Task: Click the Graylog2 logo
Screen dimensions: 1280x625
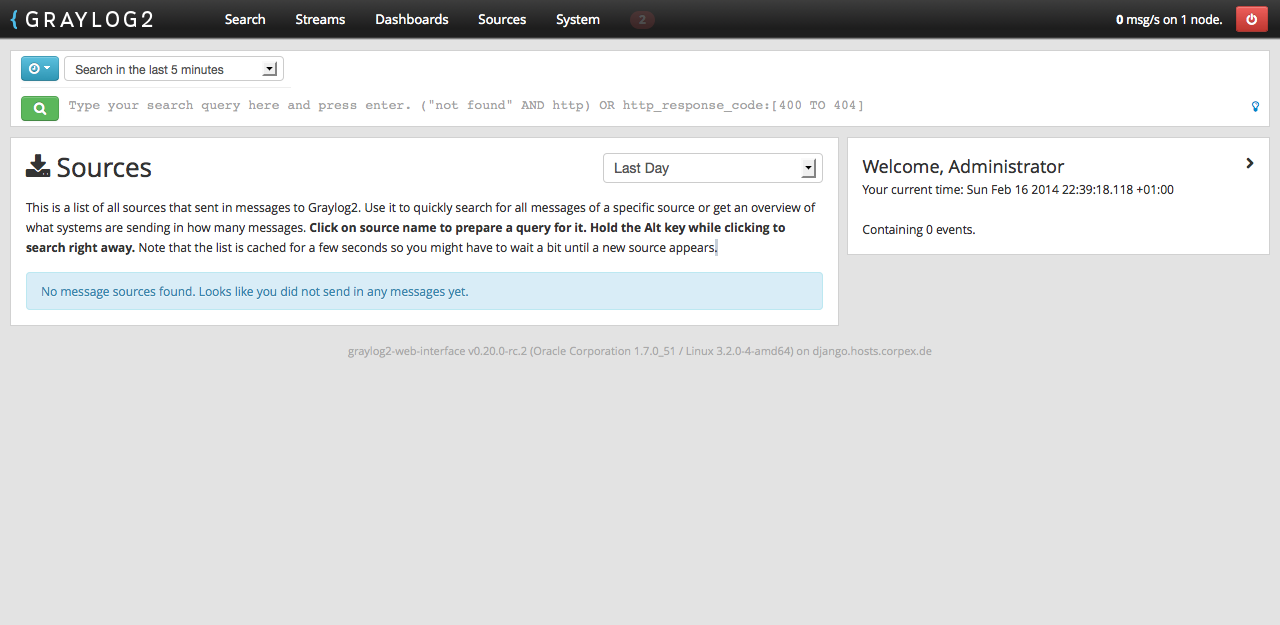Action: (82, 19)
